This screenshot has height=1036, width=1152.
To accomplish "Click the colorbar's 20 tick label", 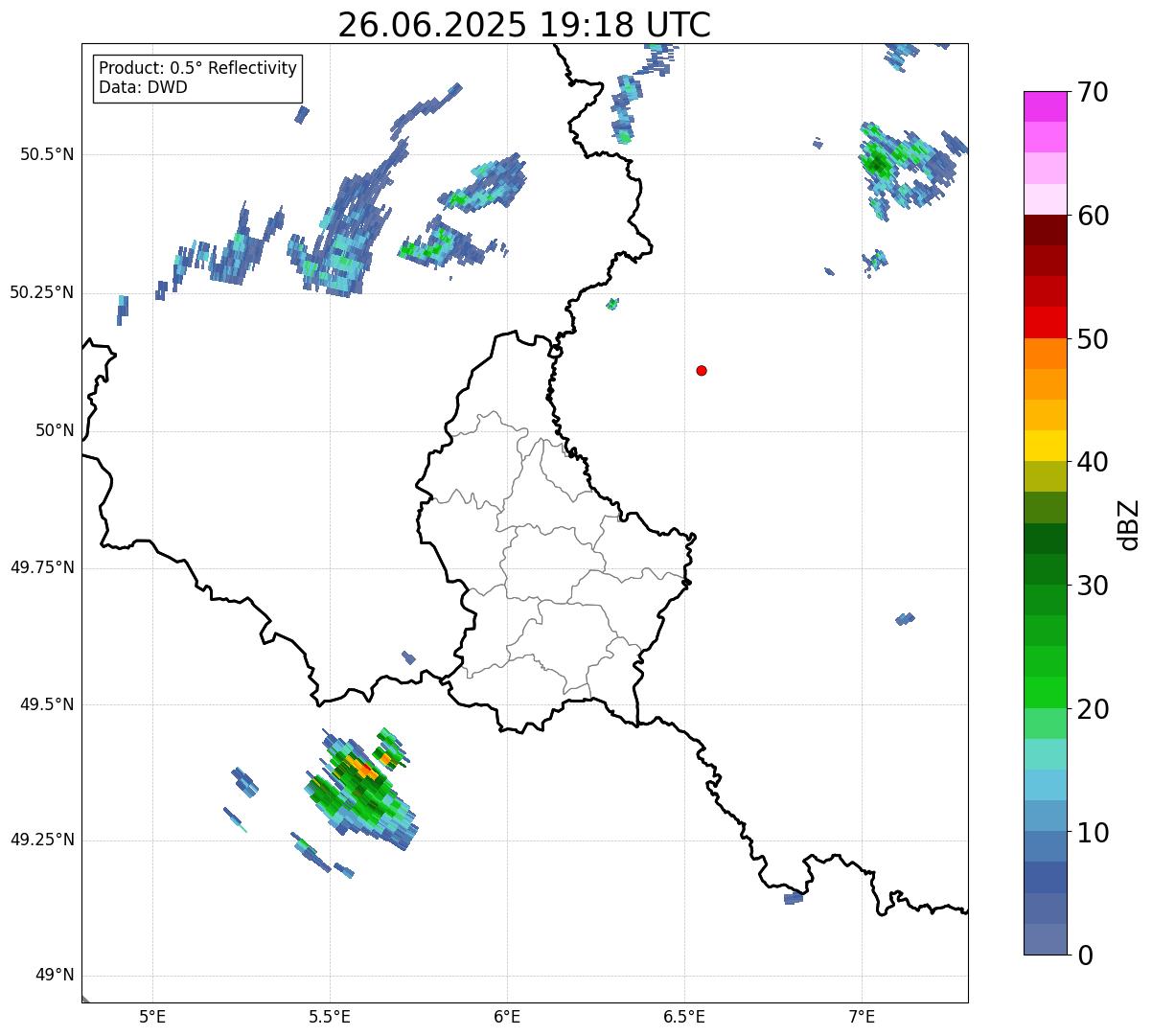I will coord(1094,709).
